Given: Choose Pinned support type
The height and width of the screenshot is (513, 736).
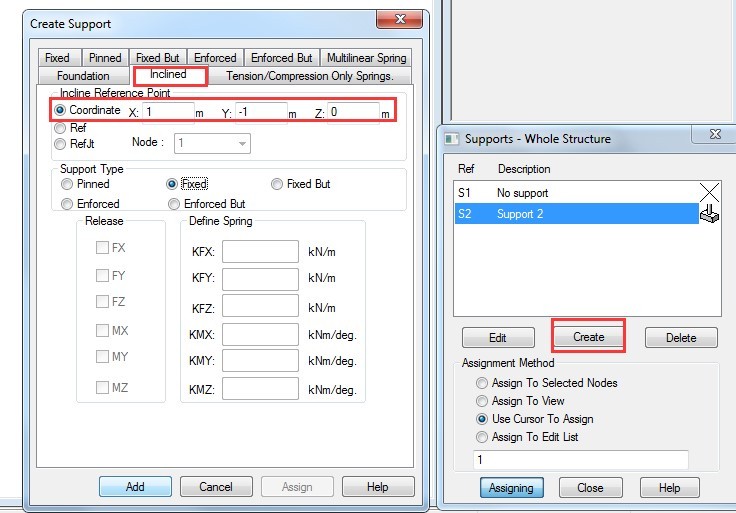Looking at the screenshot, I should (85, 184).
